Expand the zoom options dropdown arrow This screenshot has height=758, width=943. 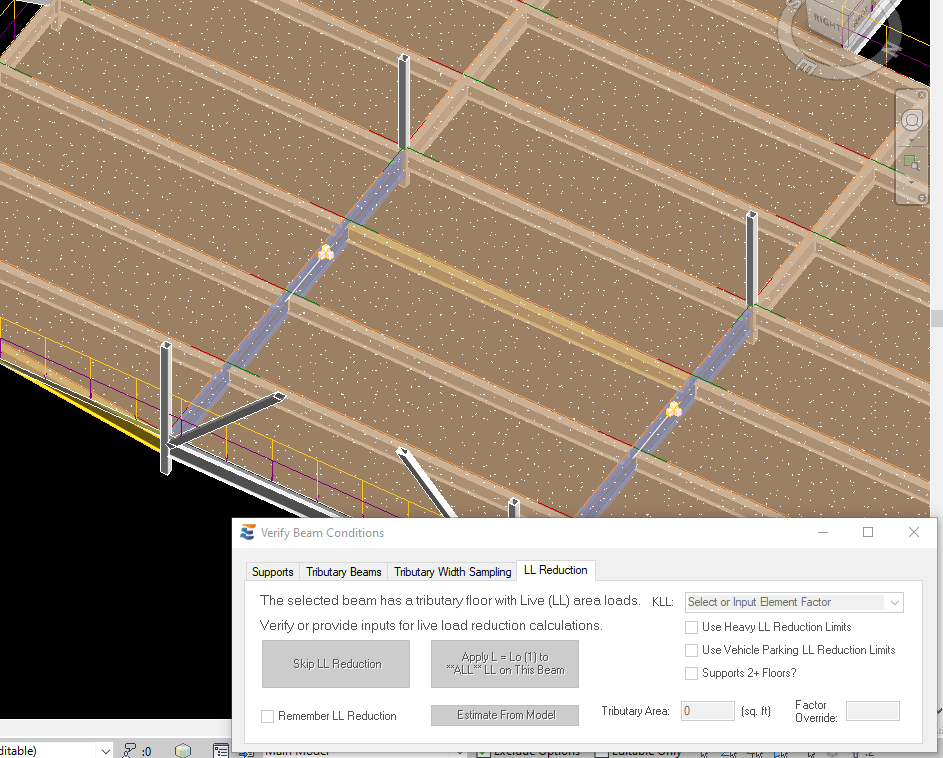[912, 182]
